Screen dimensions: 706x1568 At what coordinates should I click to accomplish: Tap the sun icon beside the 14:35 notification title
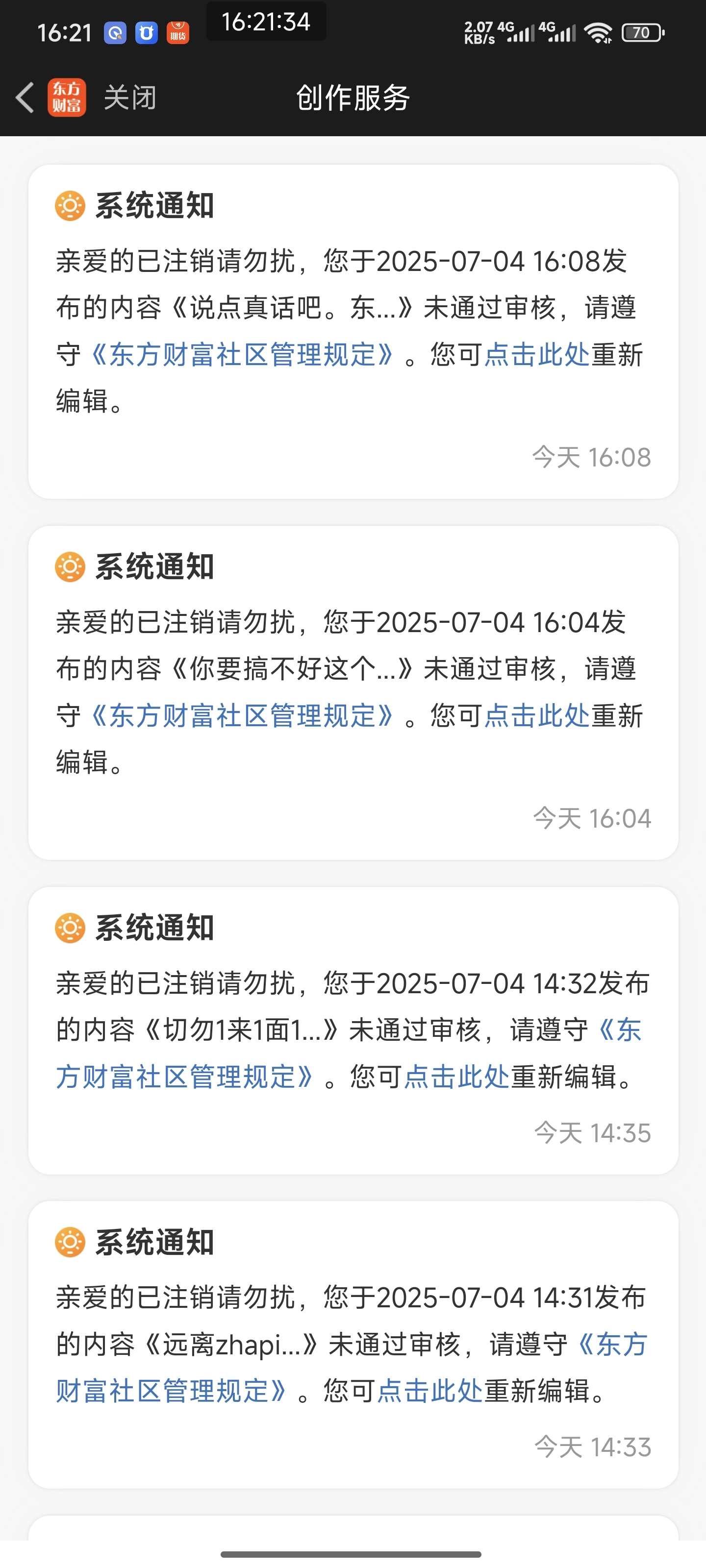coord(70,928)
